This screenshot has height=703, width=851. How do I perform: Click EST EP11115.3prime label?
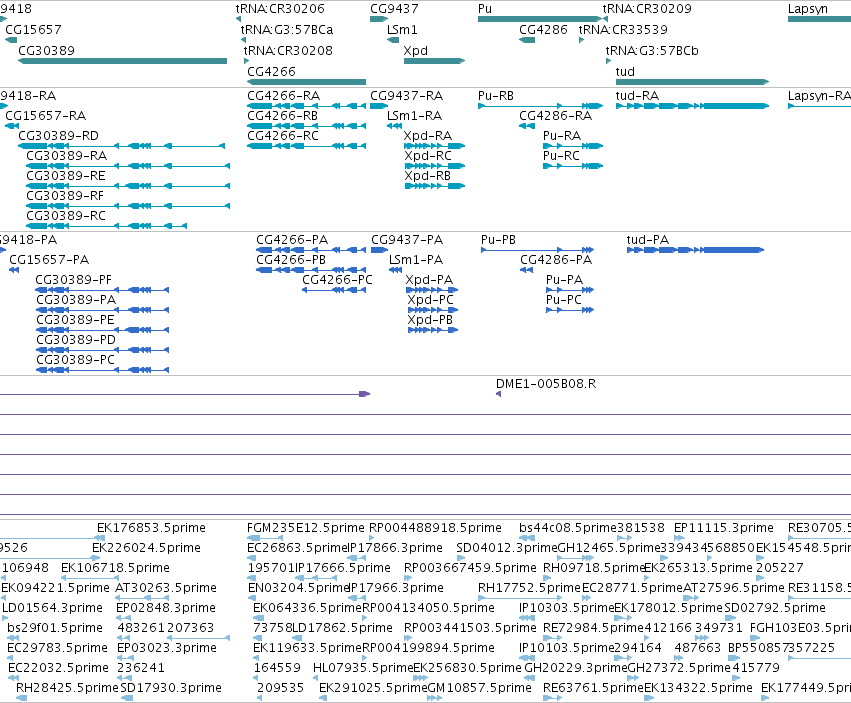tap(724, 528)
